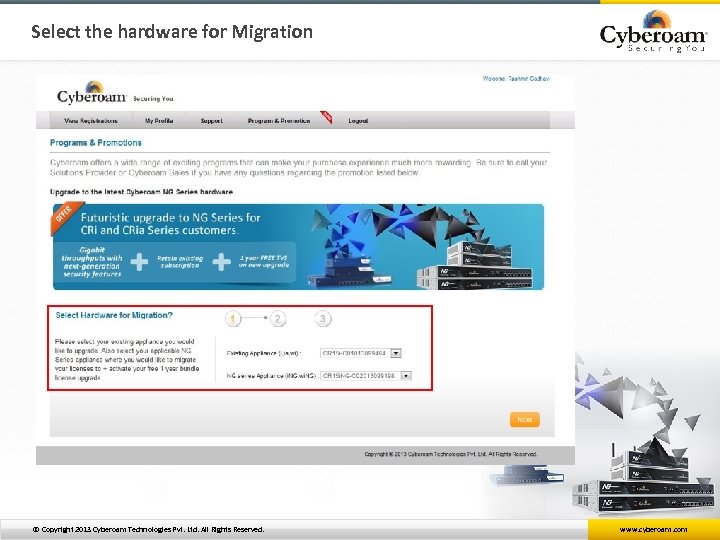Viewport: 720px width, 540px height.
Task: Click Upgrade to latest Cyberoam NG Series text
Action: (141, 192)
